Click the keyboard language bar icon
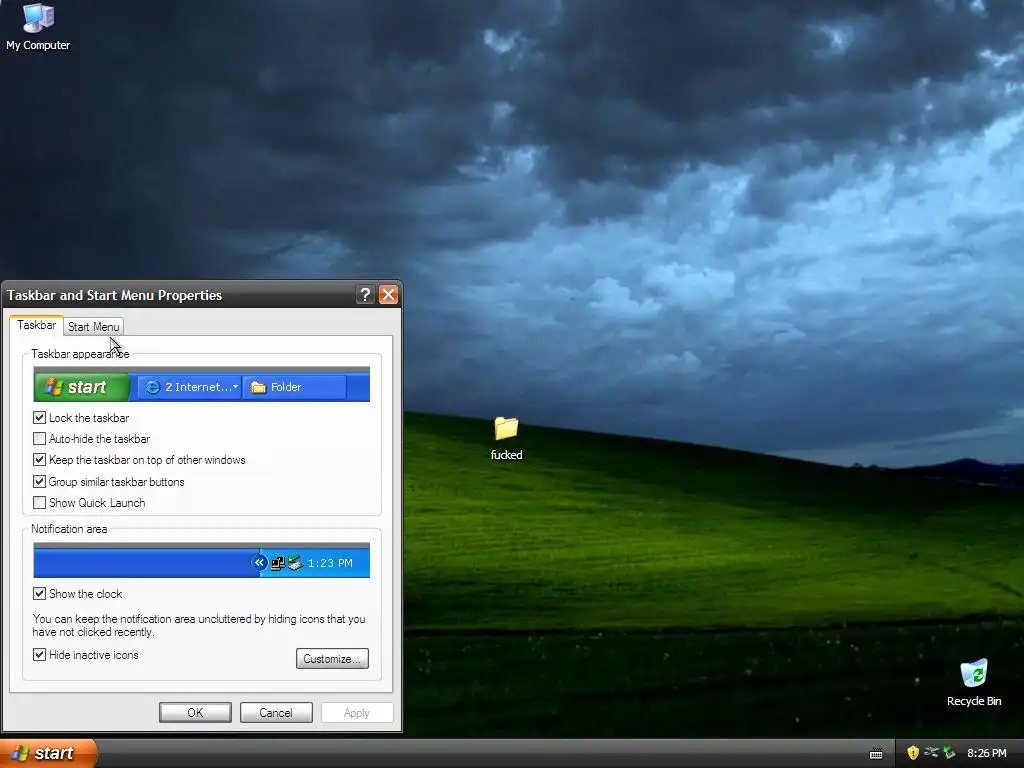Screen dimensions: 1024x768 coord(876,754)
